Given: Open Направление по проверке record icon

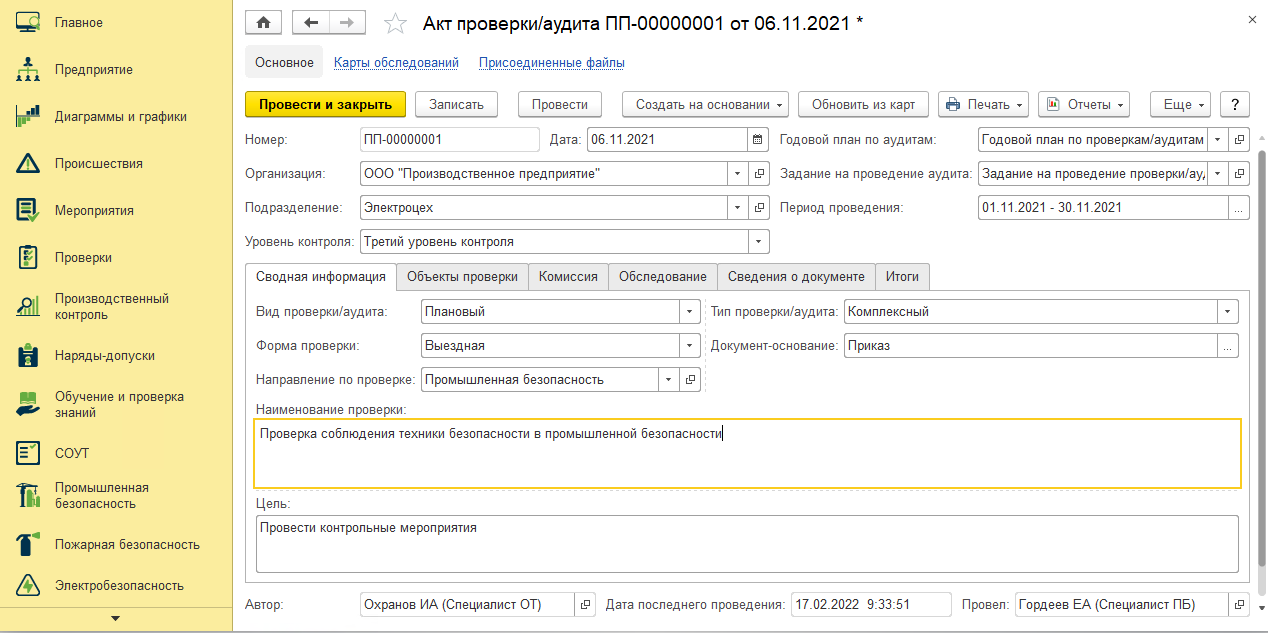Looking at the screenshot, I should [690, 379].
